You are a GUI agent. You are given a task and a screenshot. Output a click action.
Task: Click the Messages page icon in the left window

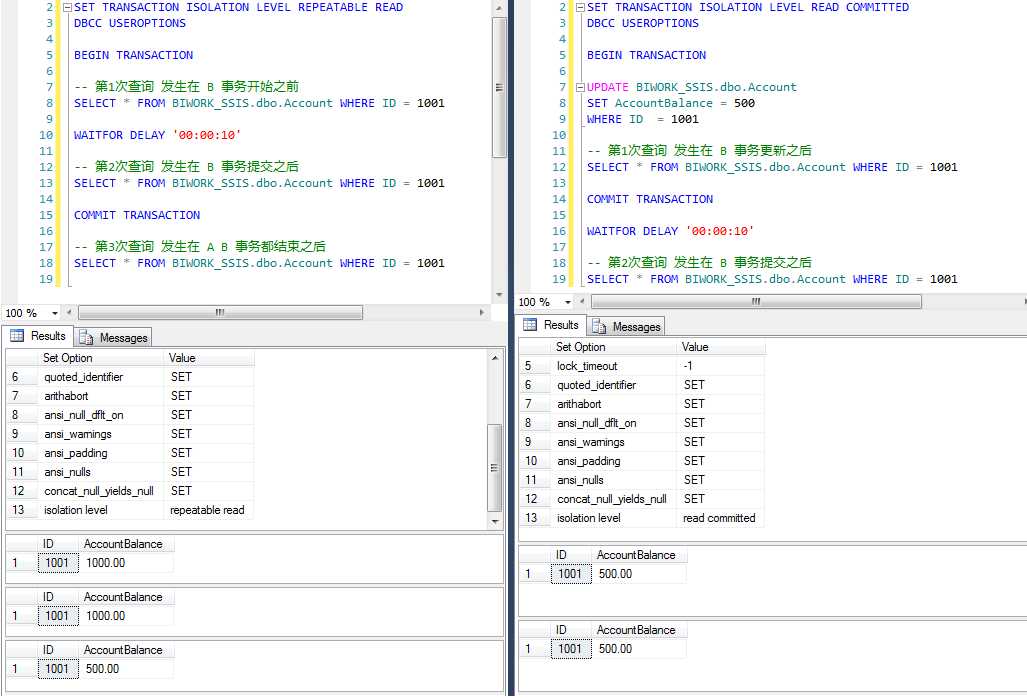point(86,338)
